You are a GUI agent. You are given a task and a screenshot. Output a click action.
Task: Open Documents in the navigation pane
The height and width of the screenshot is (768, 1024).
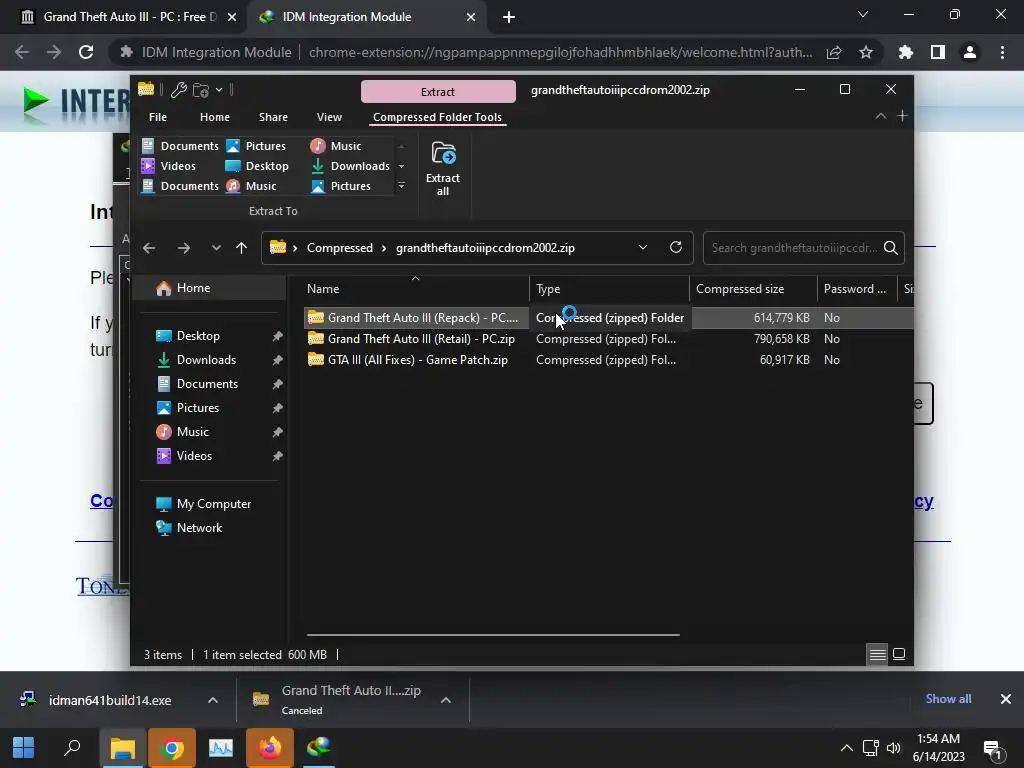207,384
